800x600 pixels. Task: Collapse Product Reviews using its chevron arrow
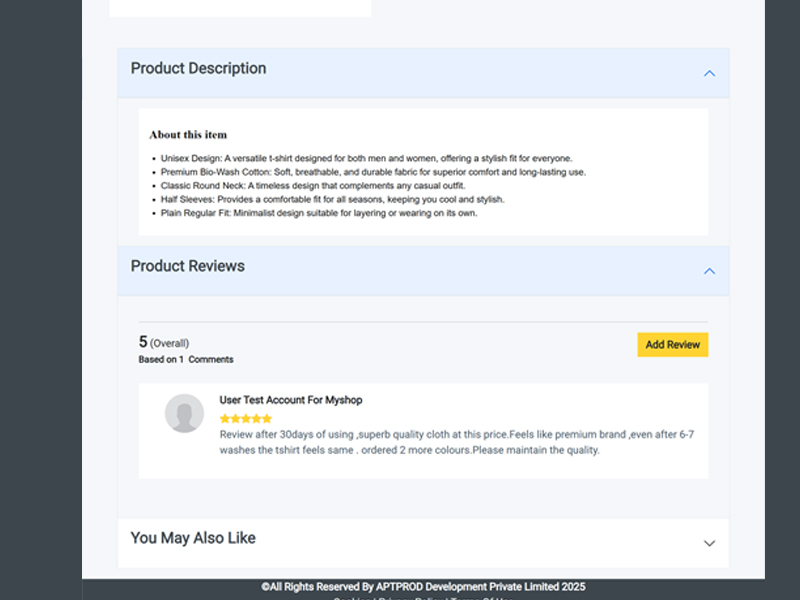point(709,271)
